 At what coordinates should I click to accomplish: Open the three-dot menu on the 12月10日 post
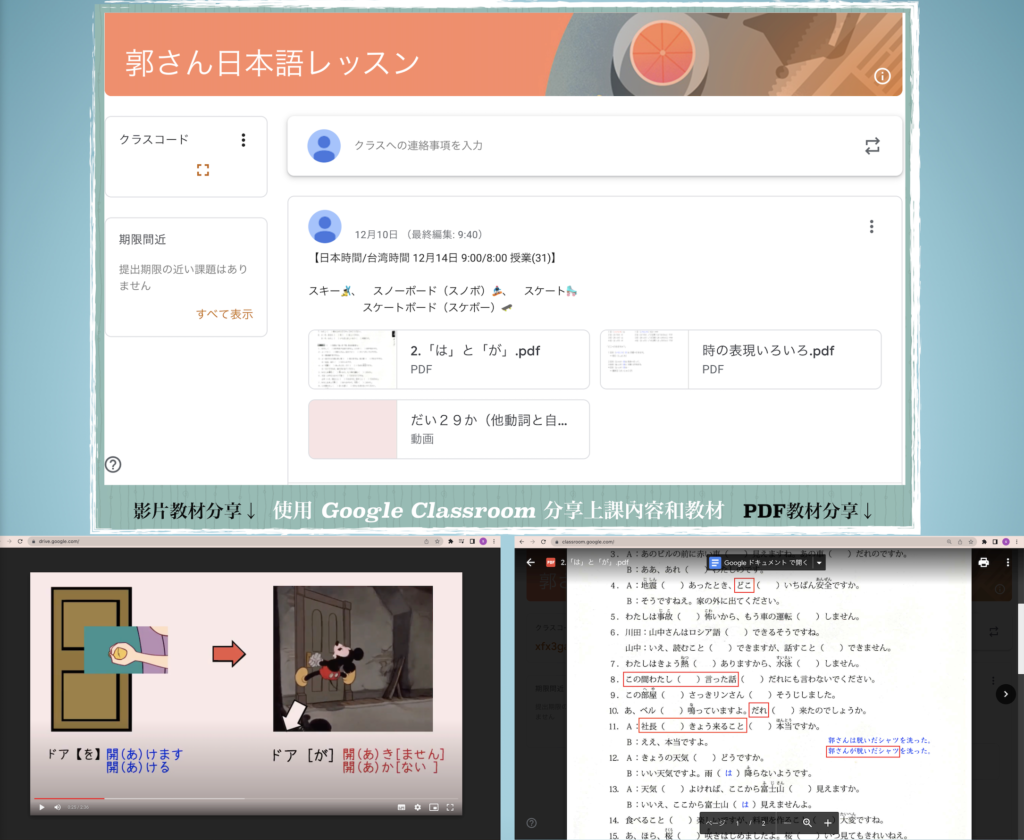tap(872, 227)
